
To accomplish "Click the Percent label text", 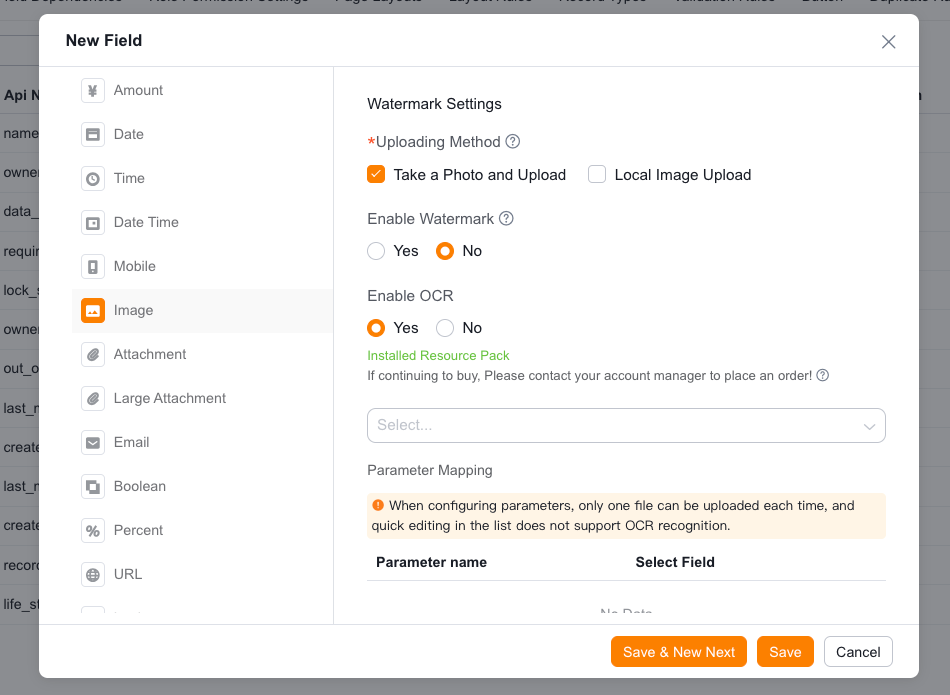I will click(x=138, y=530).
